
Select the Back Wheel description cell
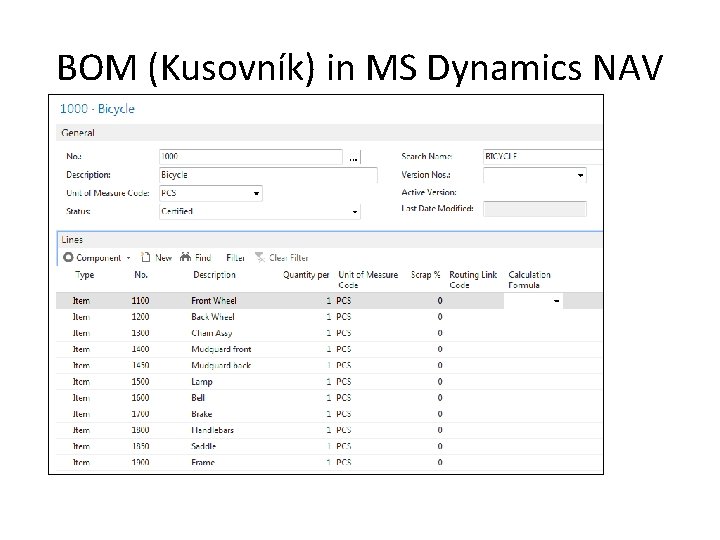pyautogui.click(x=213, y=317)
